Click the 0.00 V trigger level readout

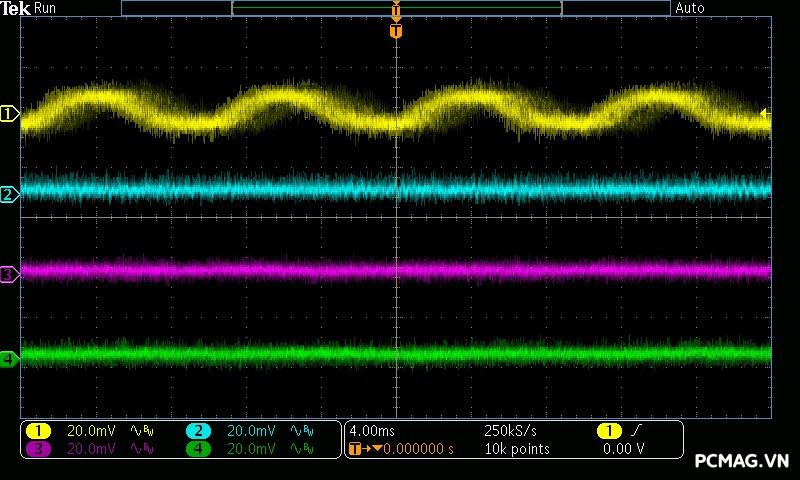coord(623,449)
